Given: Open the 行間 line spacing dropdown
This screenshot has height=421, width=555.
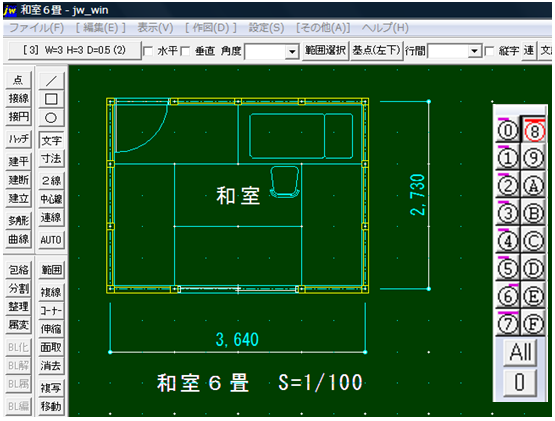Looking at the screenshot, I should [x=474, y=52].
